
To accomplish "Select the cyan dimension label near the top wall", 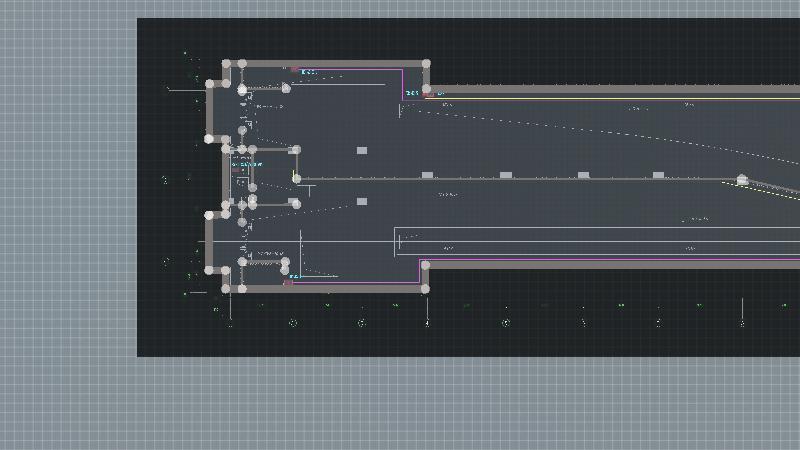I will (309, 72).
